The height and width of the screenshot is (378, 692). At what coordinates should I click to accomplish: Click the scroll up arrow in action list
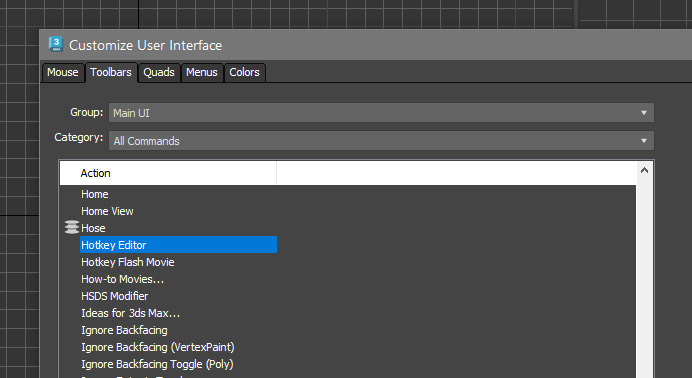point(644,170)
